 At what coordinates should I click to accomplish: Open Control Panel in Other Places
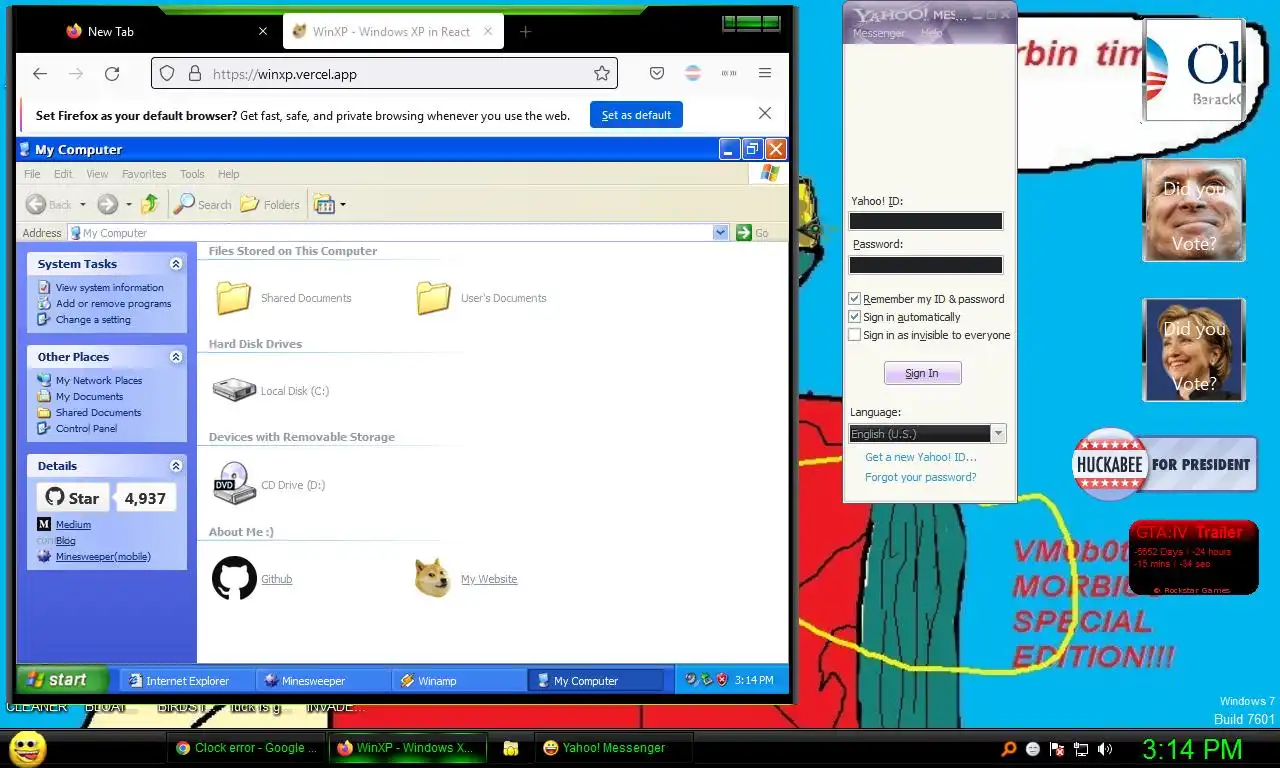click(86, 428)
